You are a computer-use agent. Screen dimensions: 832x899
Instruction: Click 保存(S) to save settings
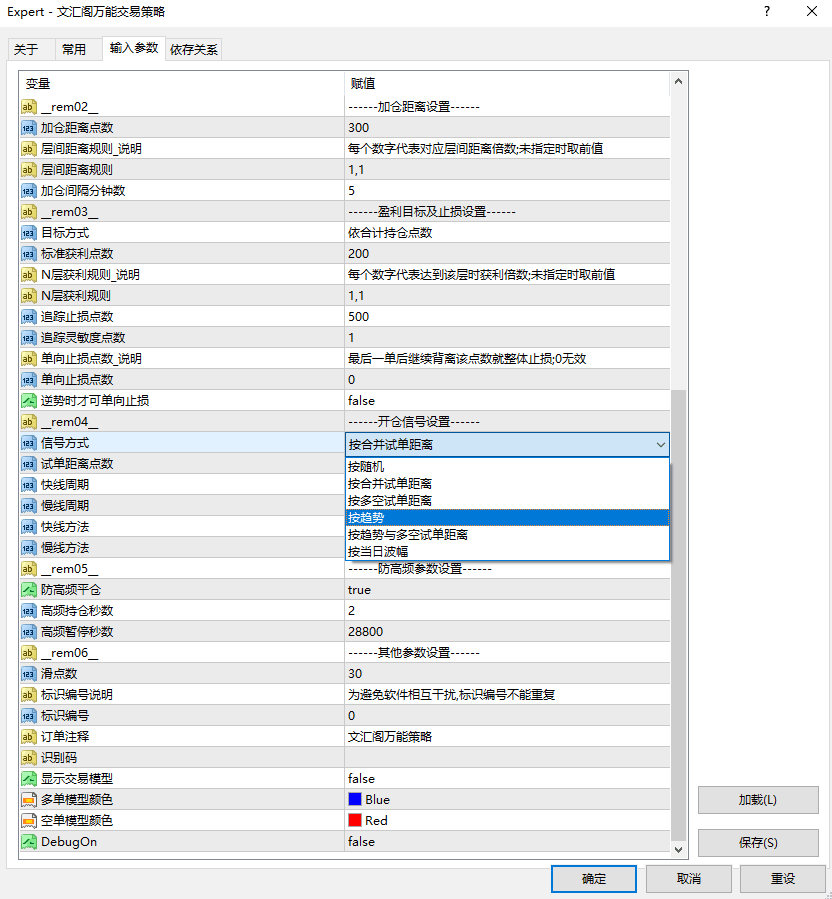coord(758,843)
